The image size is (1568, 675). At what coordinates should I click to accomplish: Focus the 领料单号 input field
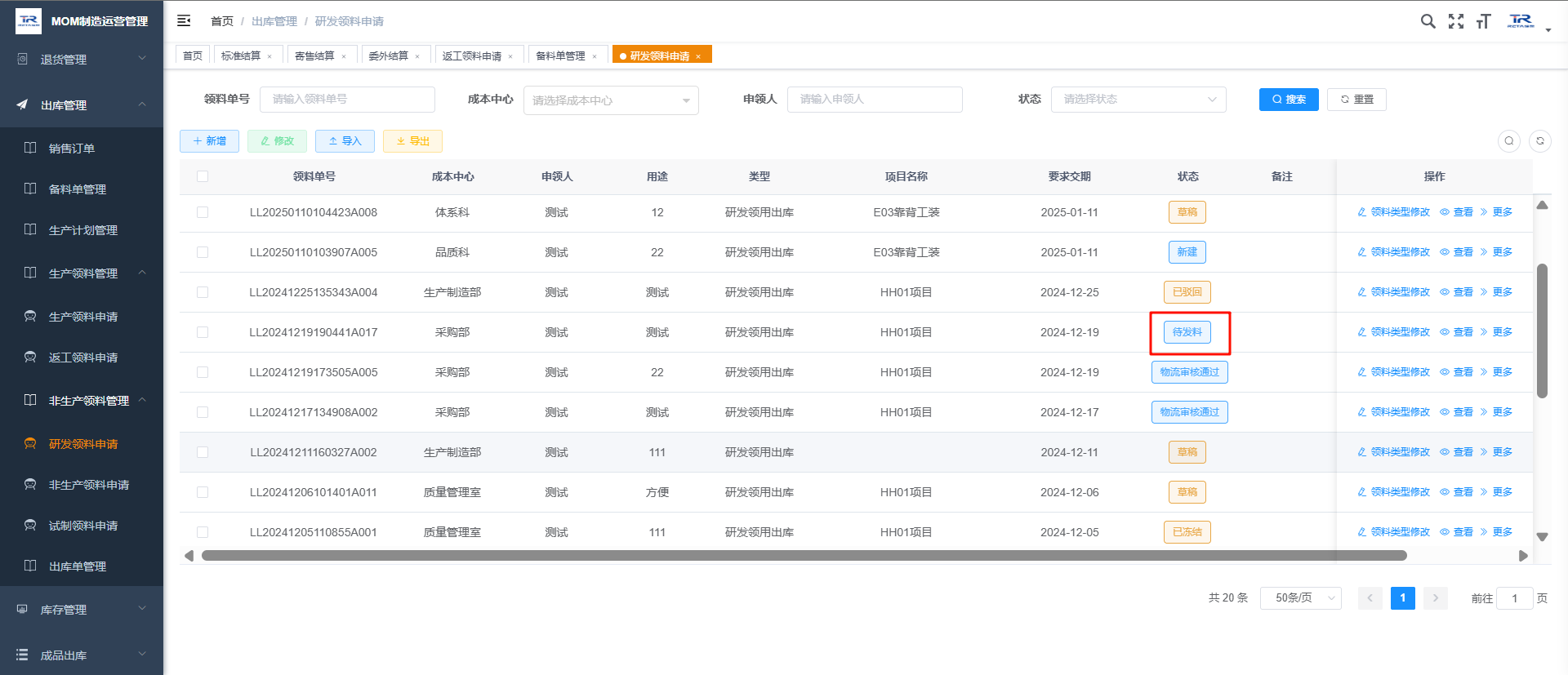click(347, 100)
